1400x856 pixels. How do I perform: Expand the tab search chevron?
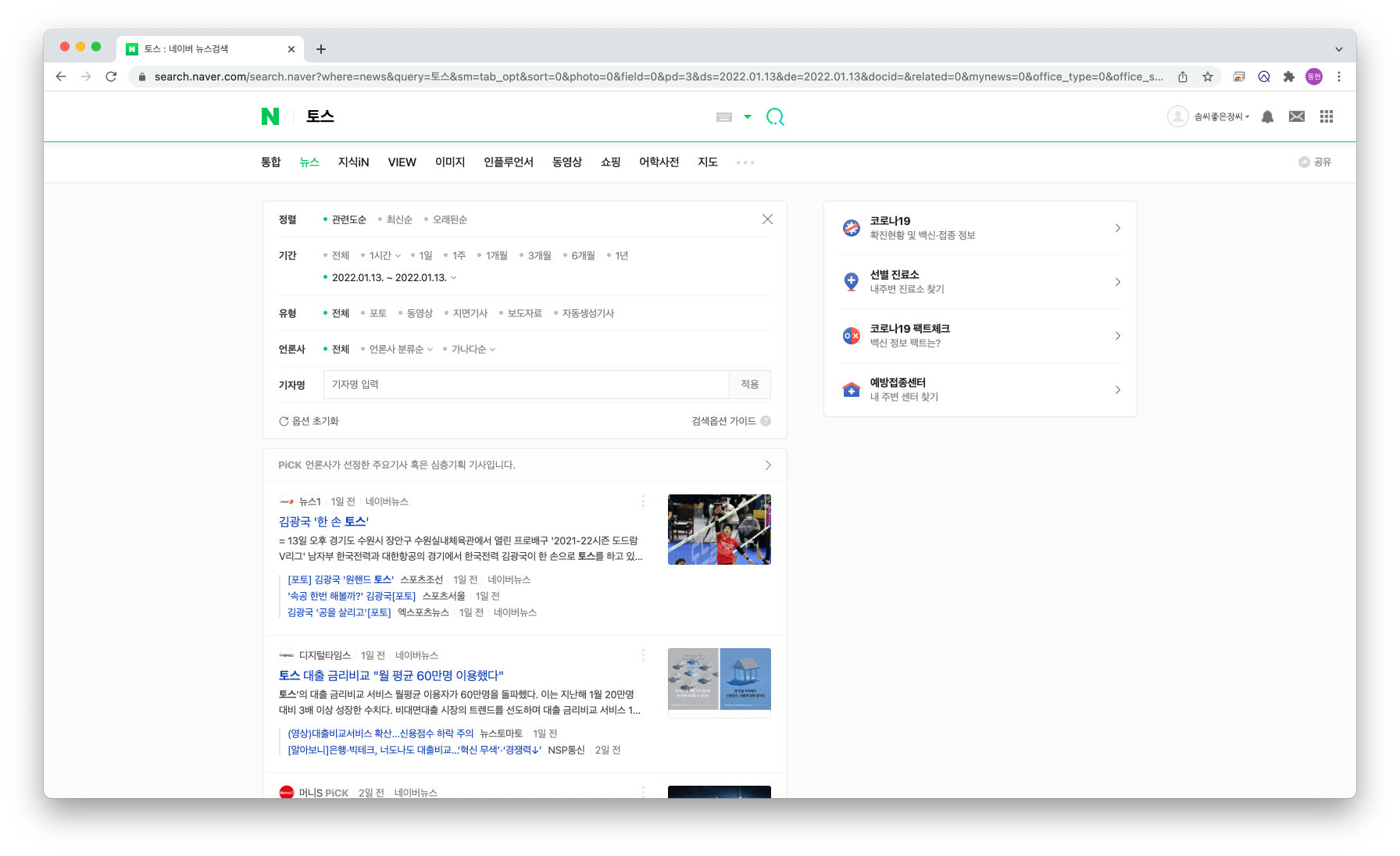[1339, 49]
